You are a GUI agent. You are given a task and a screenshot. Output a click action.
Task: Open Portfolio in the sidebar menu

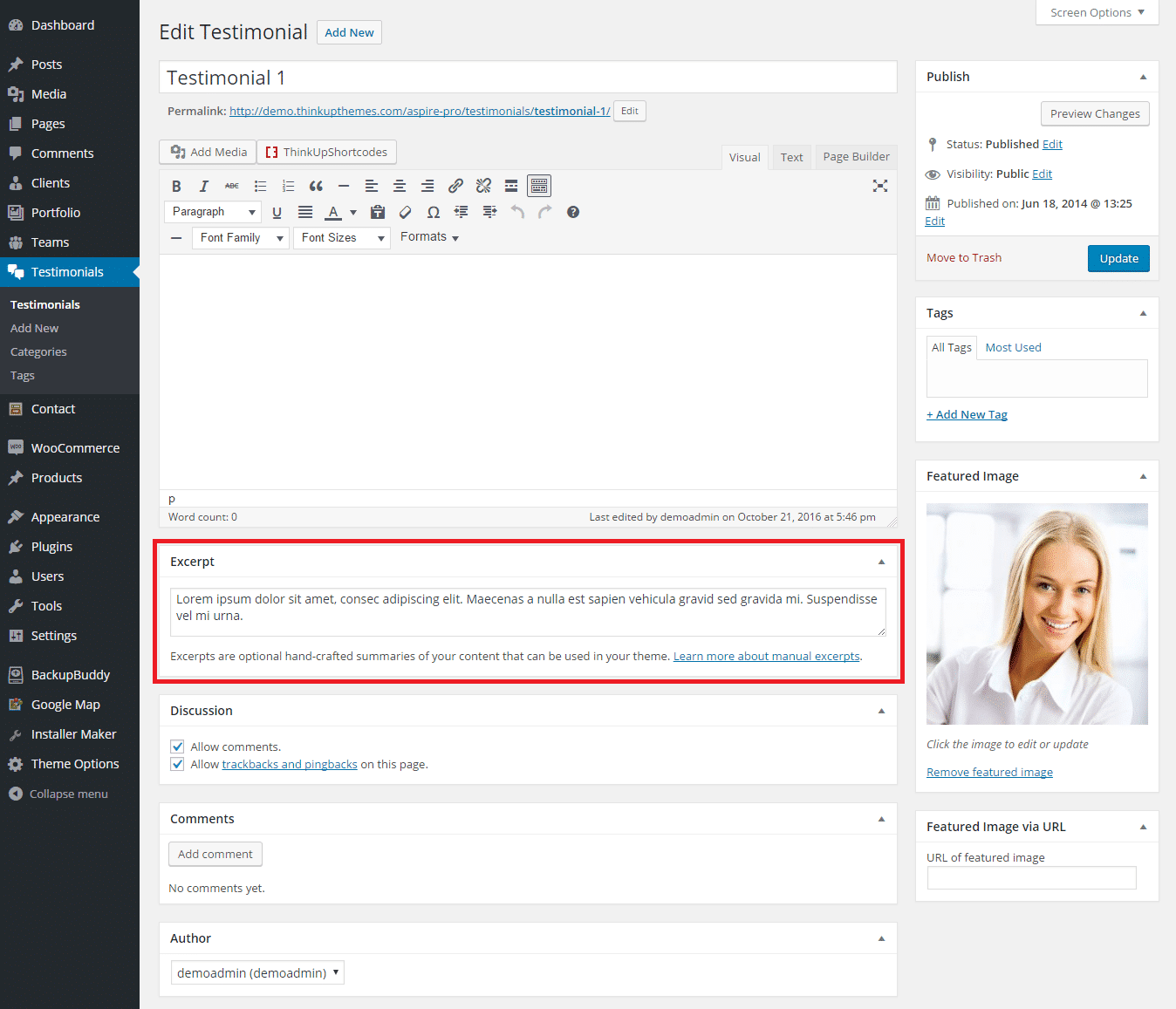pyautogui.click(x=56, y=213)
